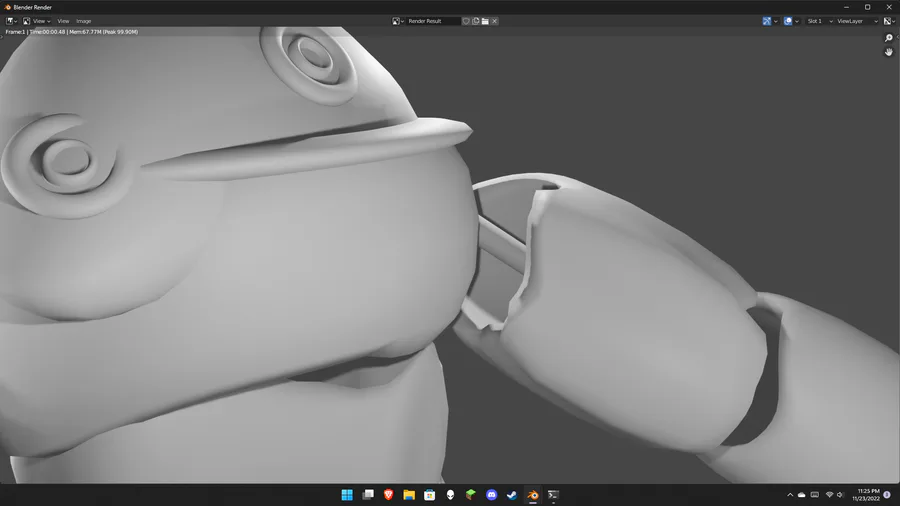Image resolution: width=900 pixels, height=506 pixels.
Task: Click the open image folder icon
Action: (485, 21)
